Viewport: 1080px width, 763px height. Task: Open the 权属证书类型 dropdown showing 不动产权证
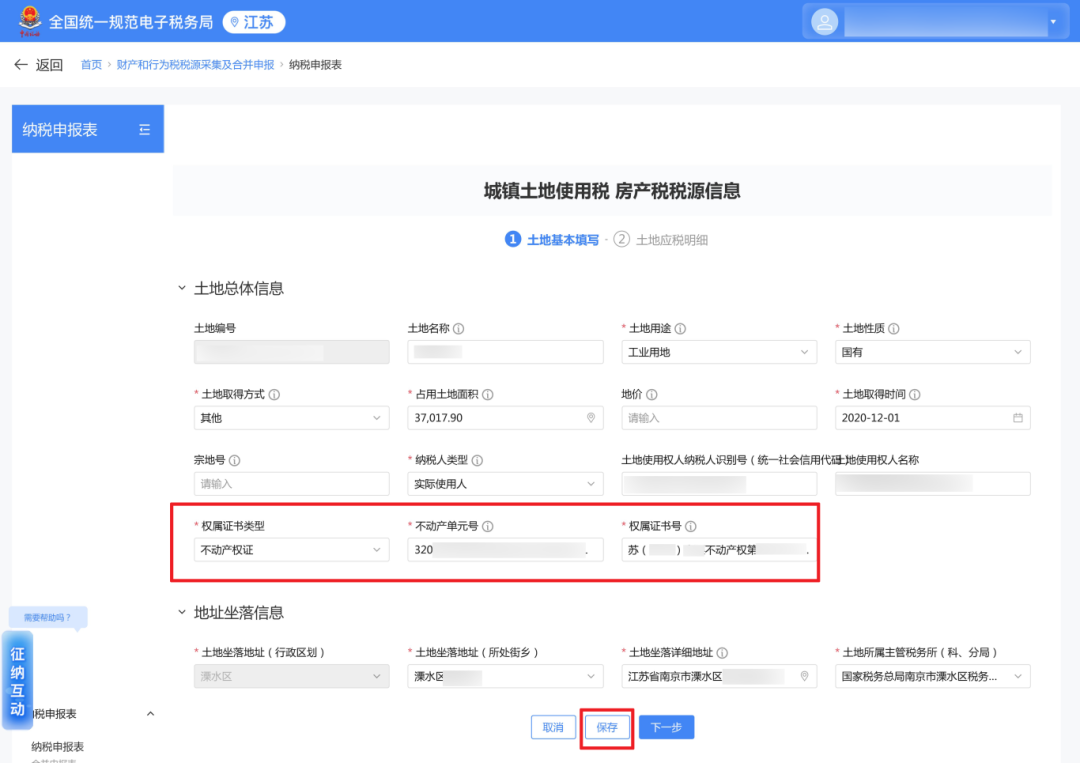click(x=291, y=550)
